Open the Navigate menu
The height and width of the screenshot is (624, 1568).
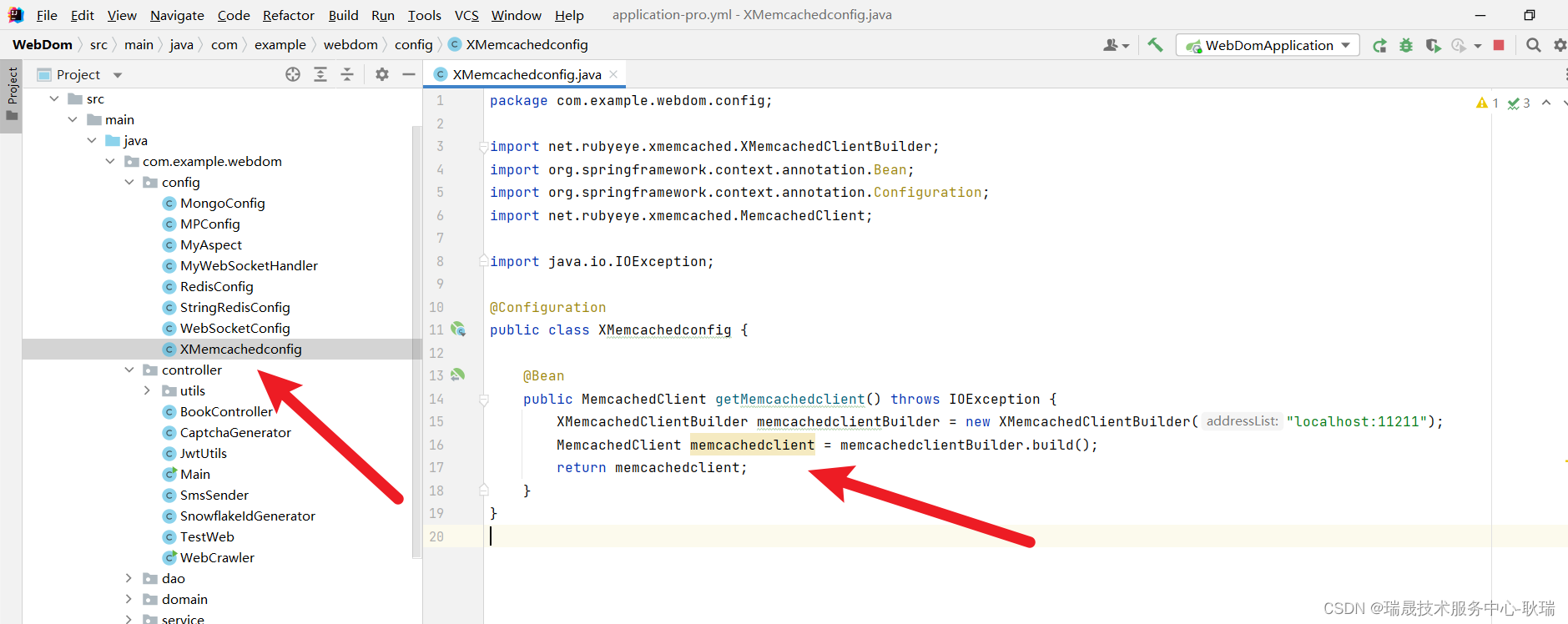click(177, 15)
